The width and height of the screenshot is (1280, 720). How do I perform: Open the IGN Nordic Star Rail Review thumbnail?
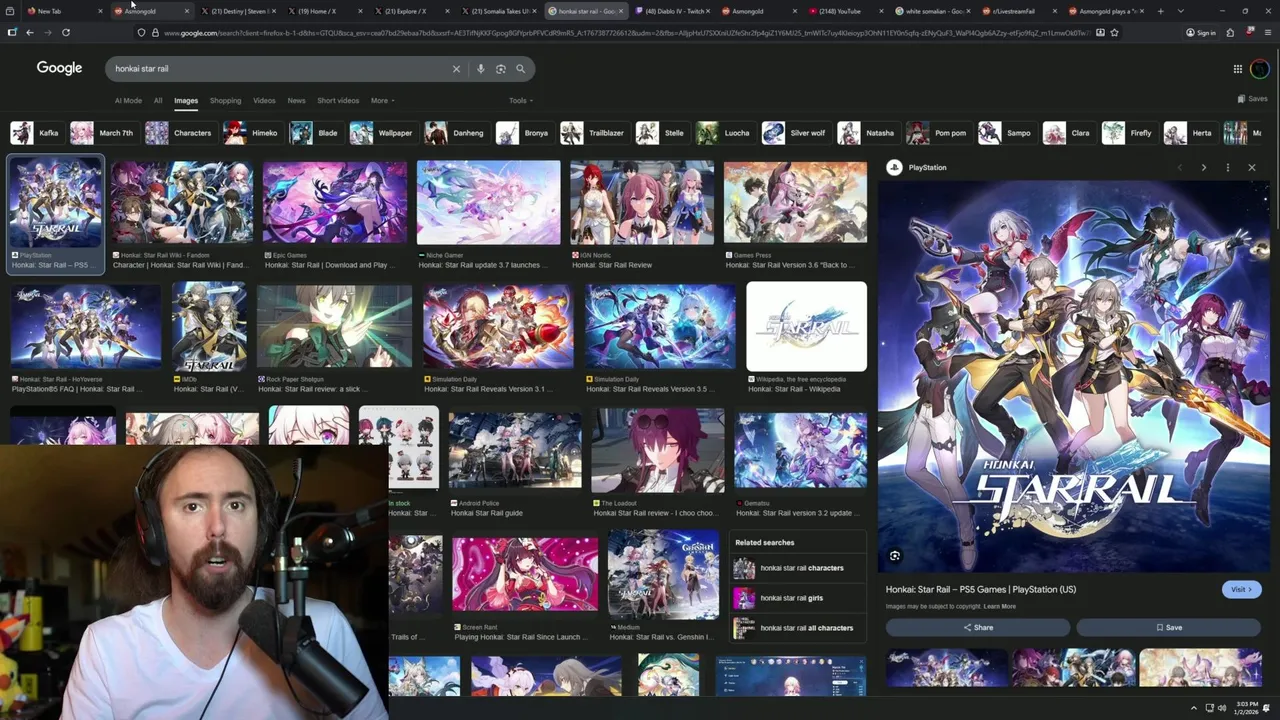(x=642, y=202)
